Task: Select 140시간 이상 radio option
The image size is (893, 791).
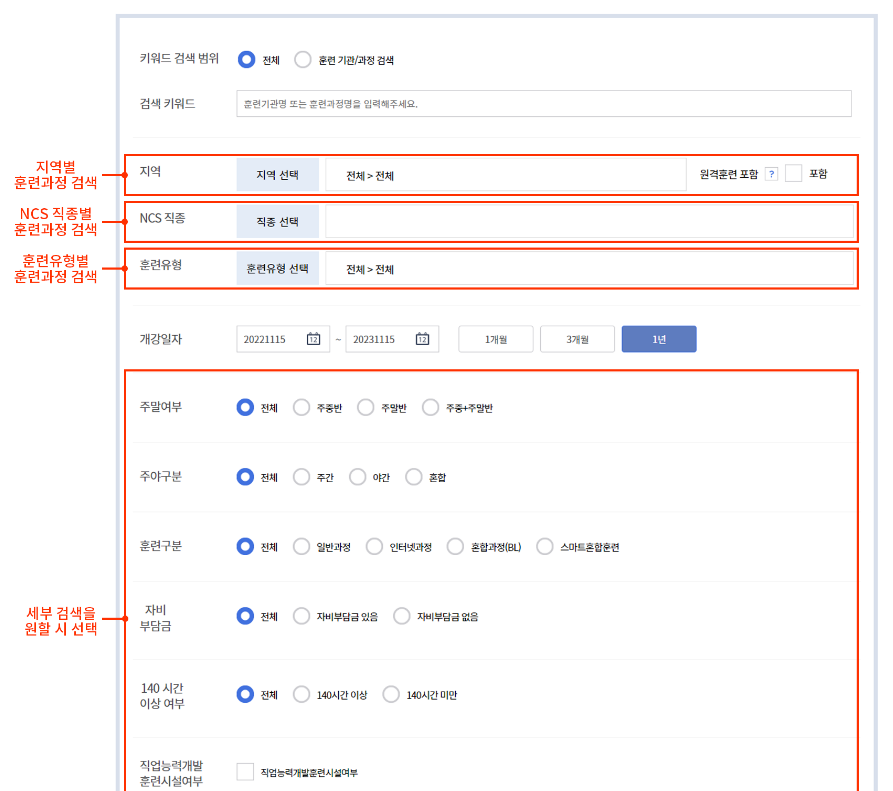Action: 301,694
